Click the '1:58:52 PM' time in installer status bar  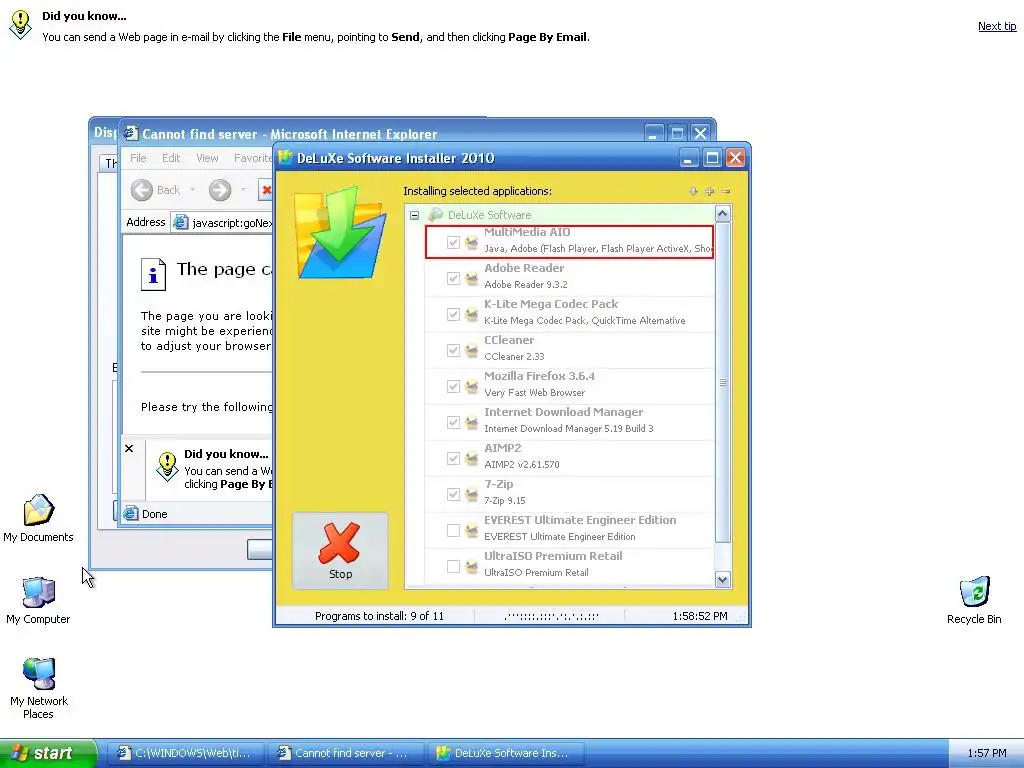coord(699,616)
